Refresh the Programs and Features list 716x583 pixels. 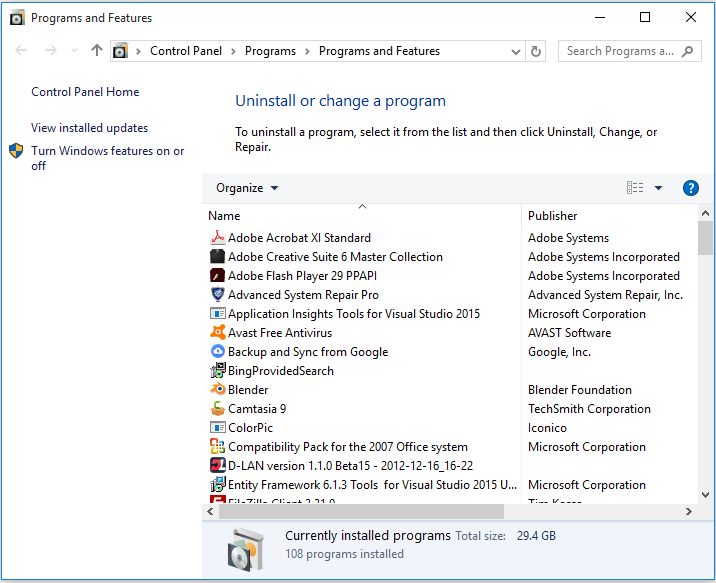pyautogui.click(x=536, y=51)
